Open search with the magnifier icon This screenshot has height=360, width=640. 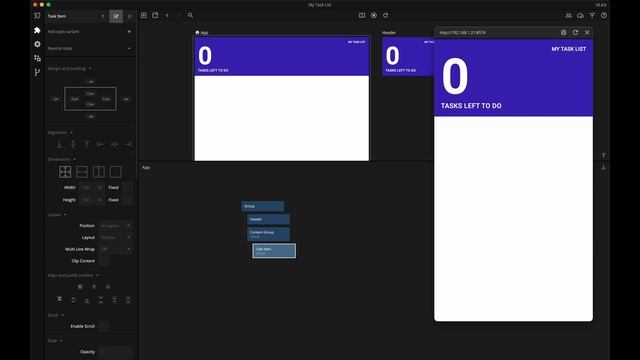(x=190, y=15)
